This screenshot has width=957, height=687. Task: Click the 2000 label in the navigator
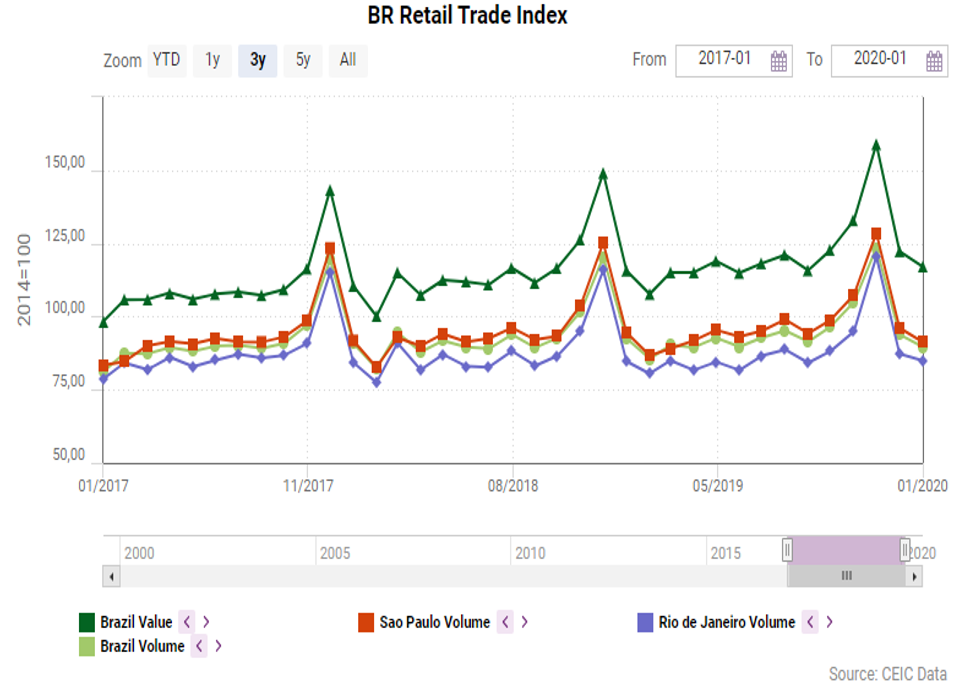click(139, 553)
